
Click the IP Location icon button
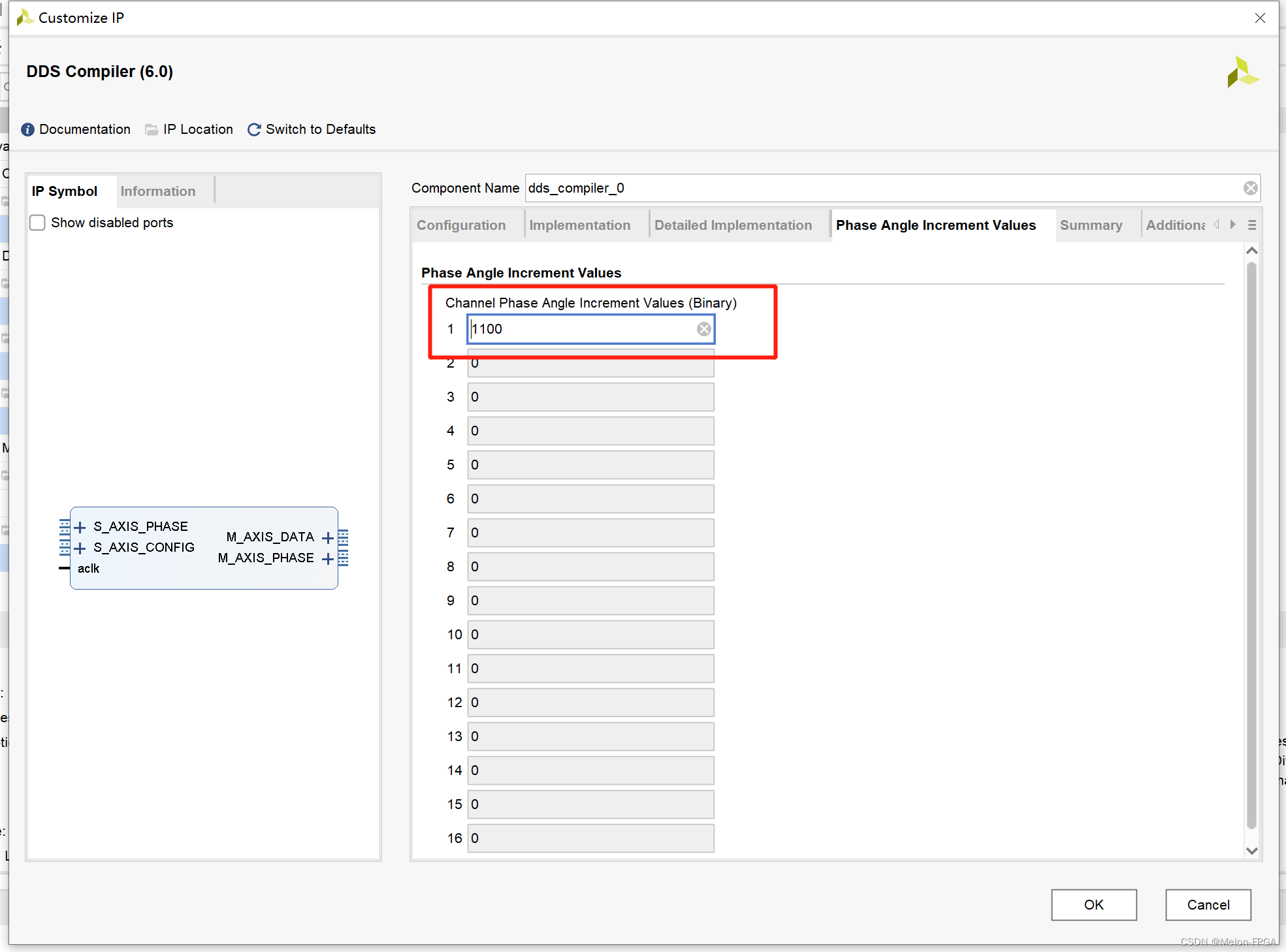coord(153,129)
